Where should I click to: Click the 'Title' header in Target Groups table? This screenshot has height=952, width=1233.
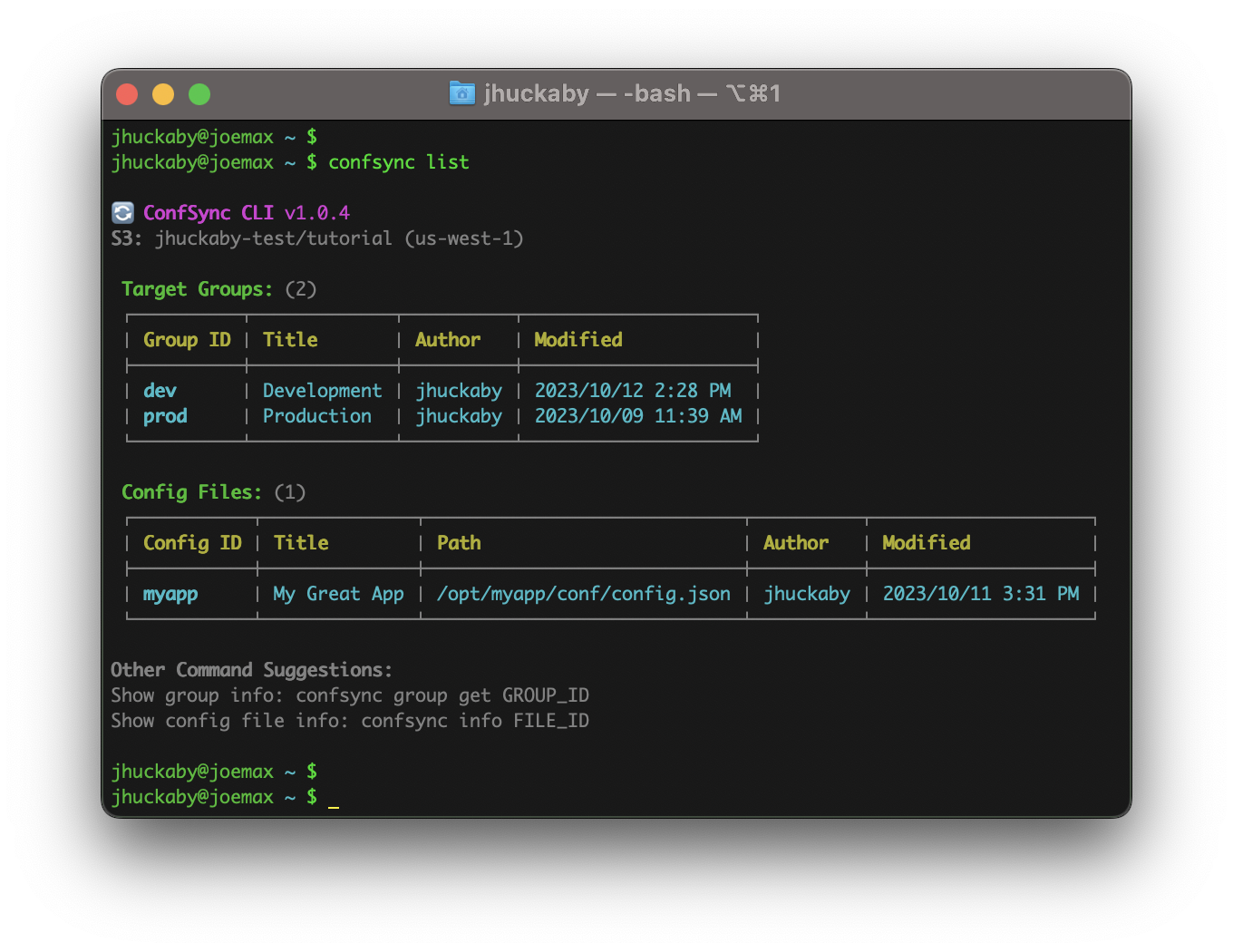click(x=290, y=340)
